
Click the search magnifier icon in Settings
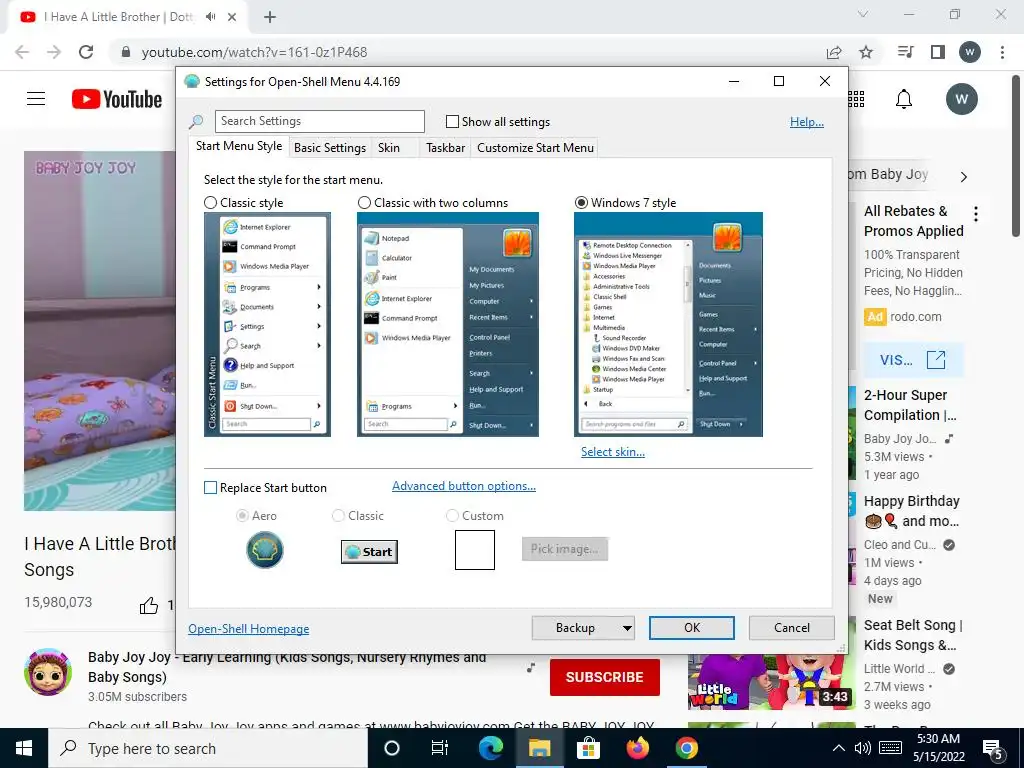pyautogui.click(x=195, y=121)
